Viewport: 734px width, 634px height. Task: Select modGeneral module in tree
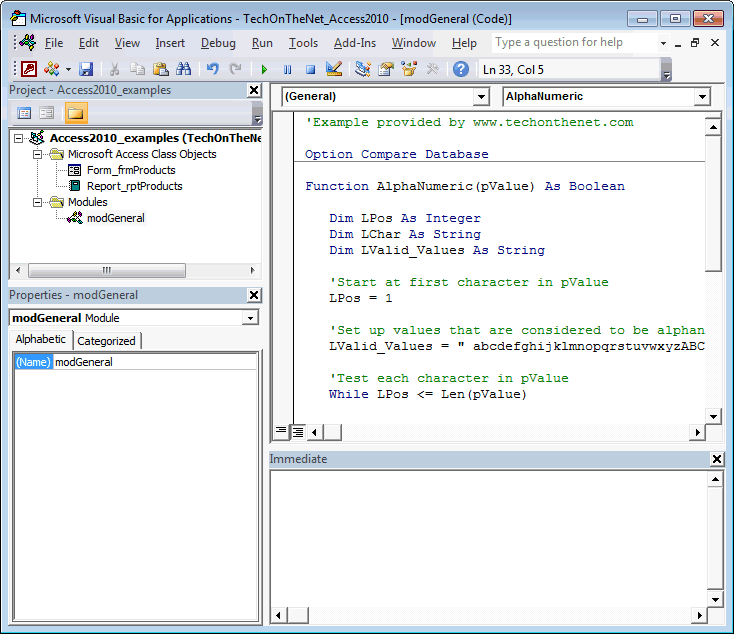116,218
